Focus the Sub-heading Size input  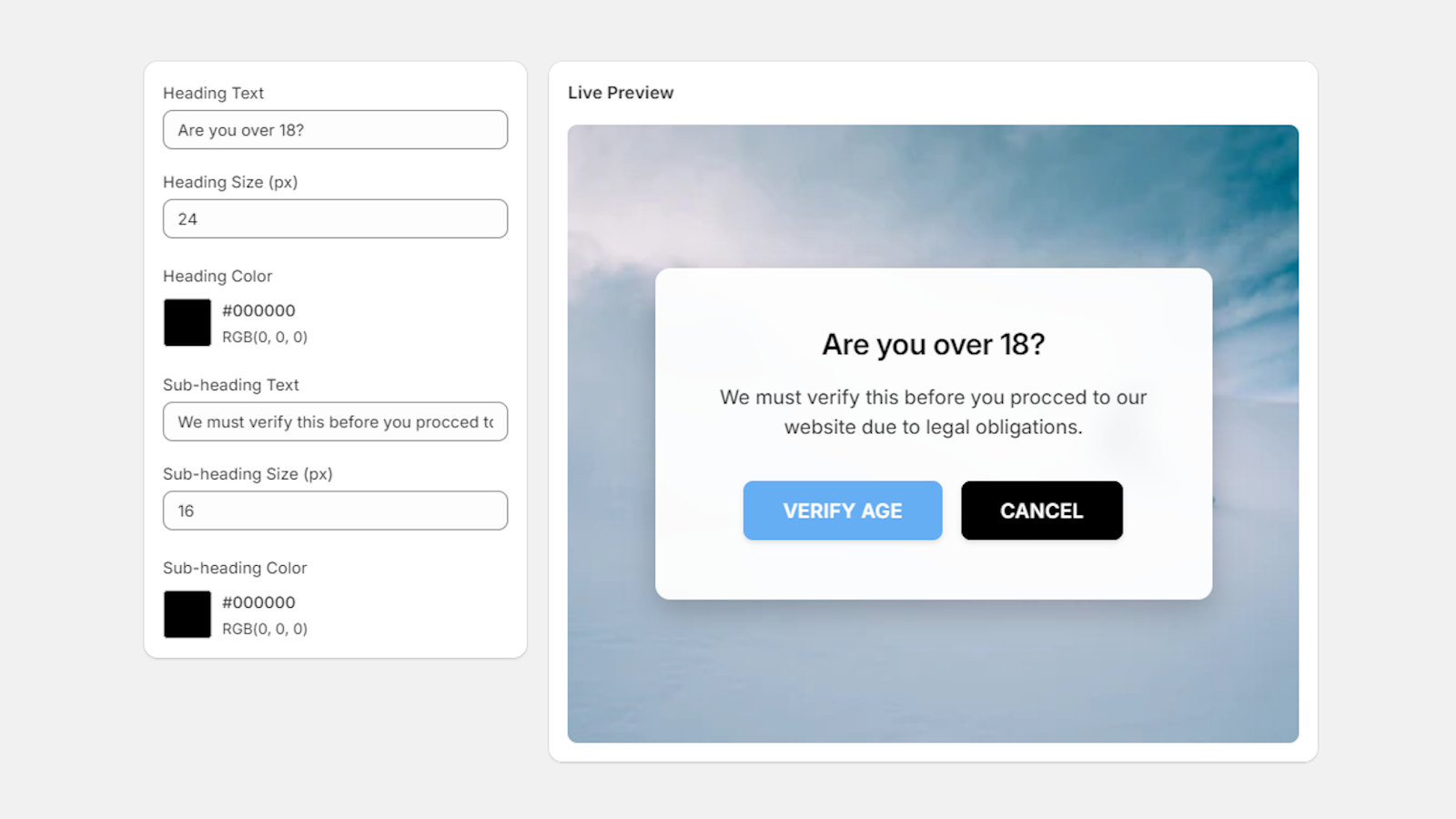tap(335, 511)
